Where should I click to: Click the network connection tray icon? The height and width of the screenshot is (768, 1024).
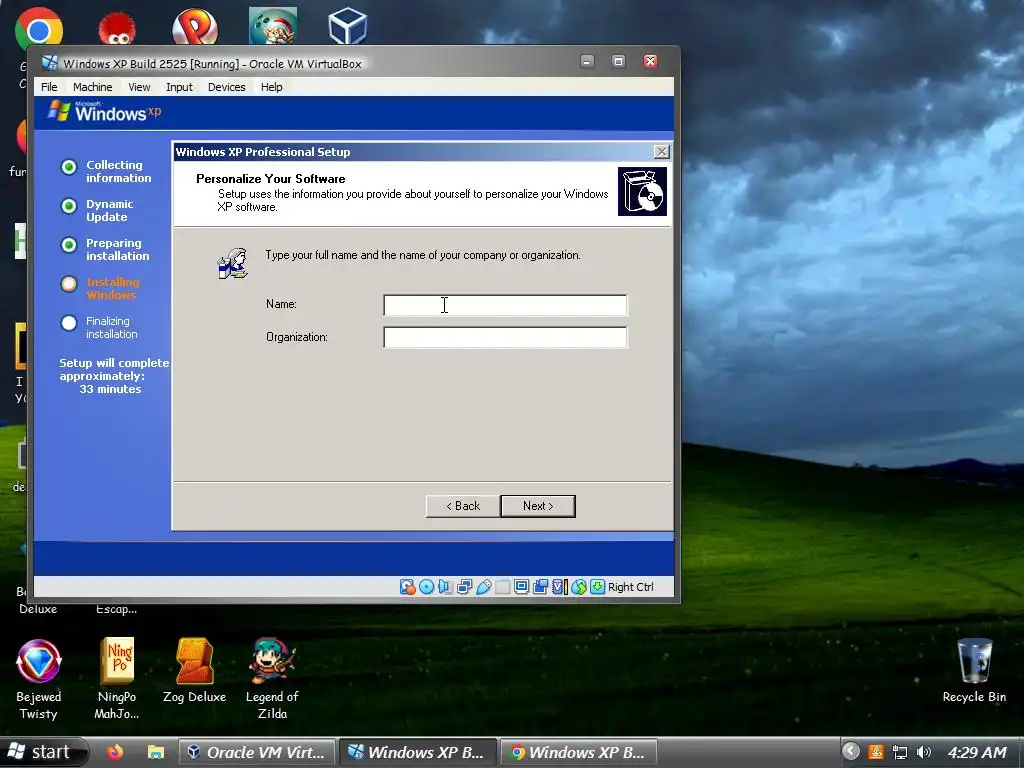tap(900, 752)
